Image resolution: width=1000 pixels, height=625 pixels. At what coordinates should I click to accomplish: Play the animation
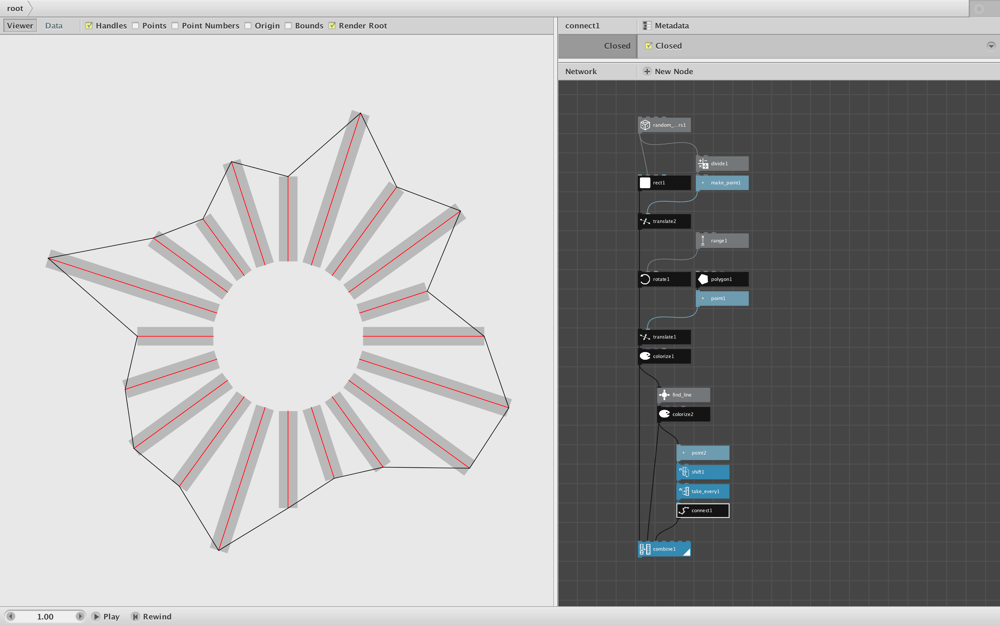tap(105, 617)
